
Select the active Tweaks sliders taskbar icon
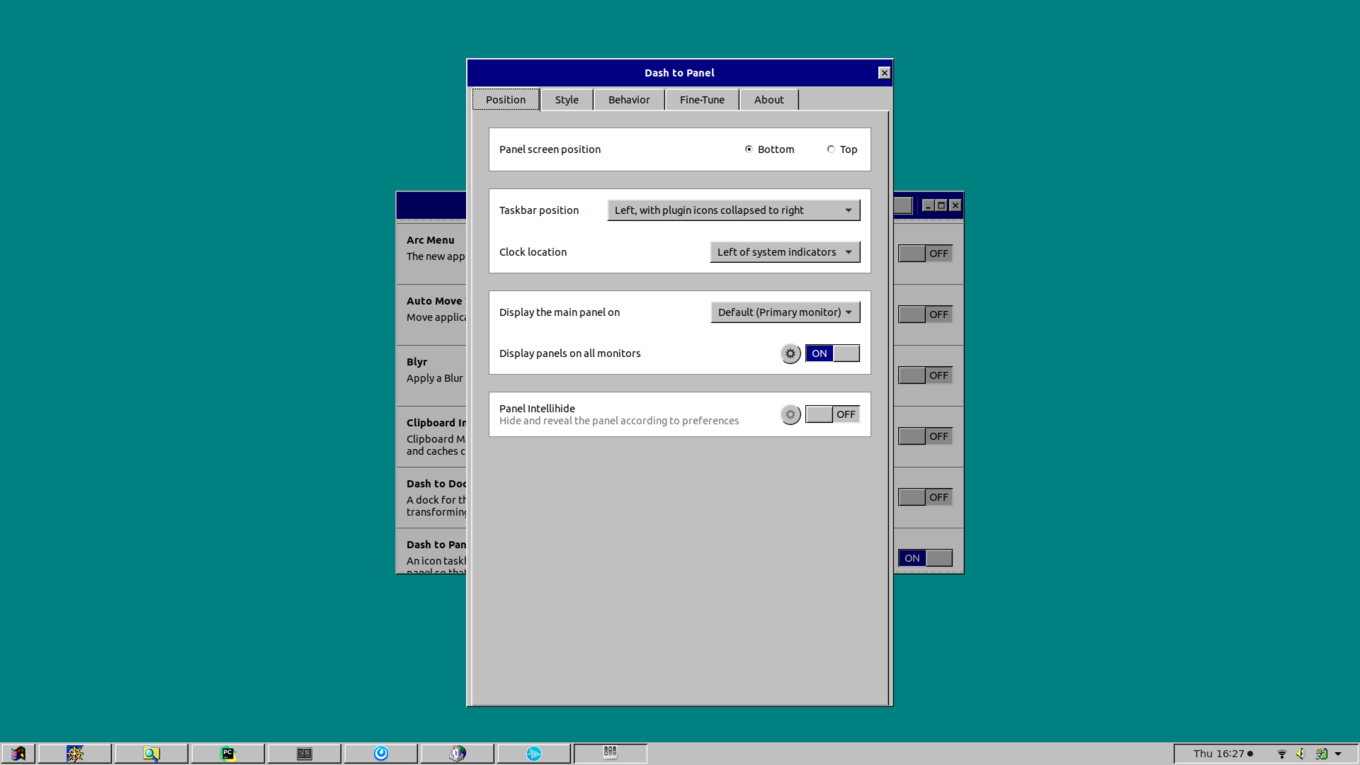click(x=610, y=753)
